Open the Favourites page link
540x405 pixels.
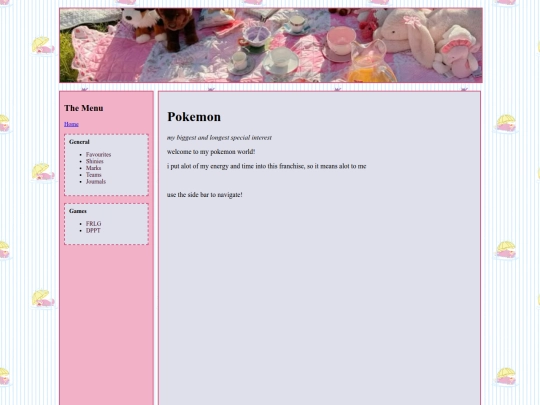click(98, 155)
